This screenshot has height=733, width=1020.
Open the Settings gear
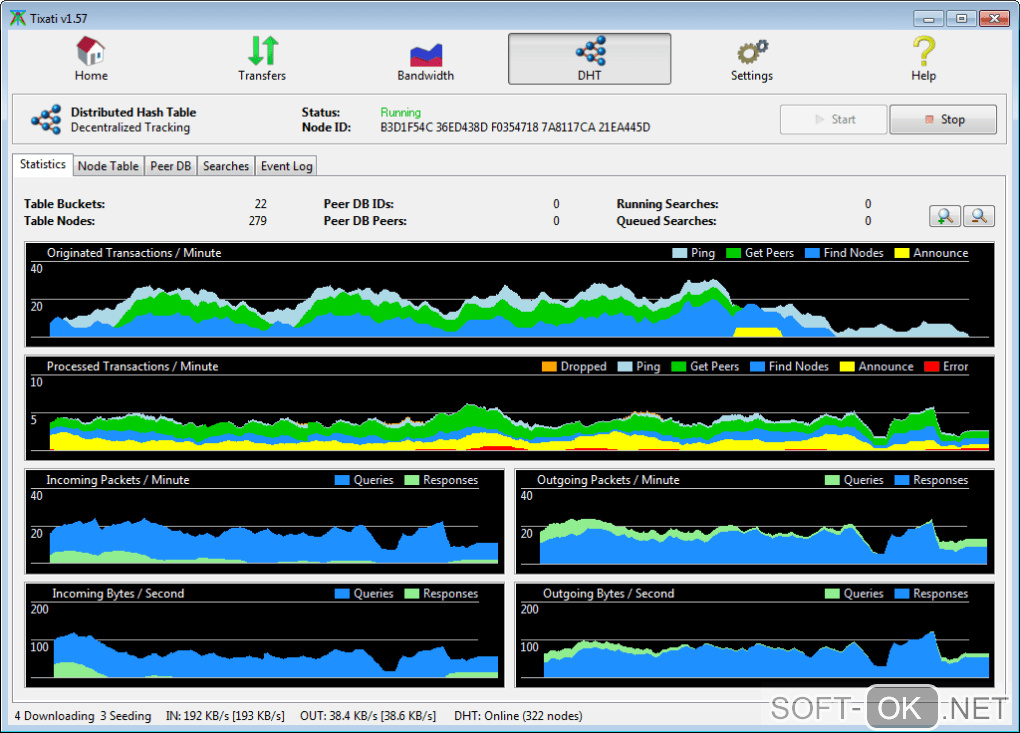coord(751,59)
